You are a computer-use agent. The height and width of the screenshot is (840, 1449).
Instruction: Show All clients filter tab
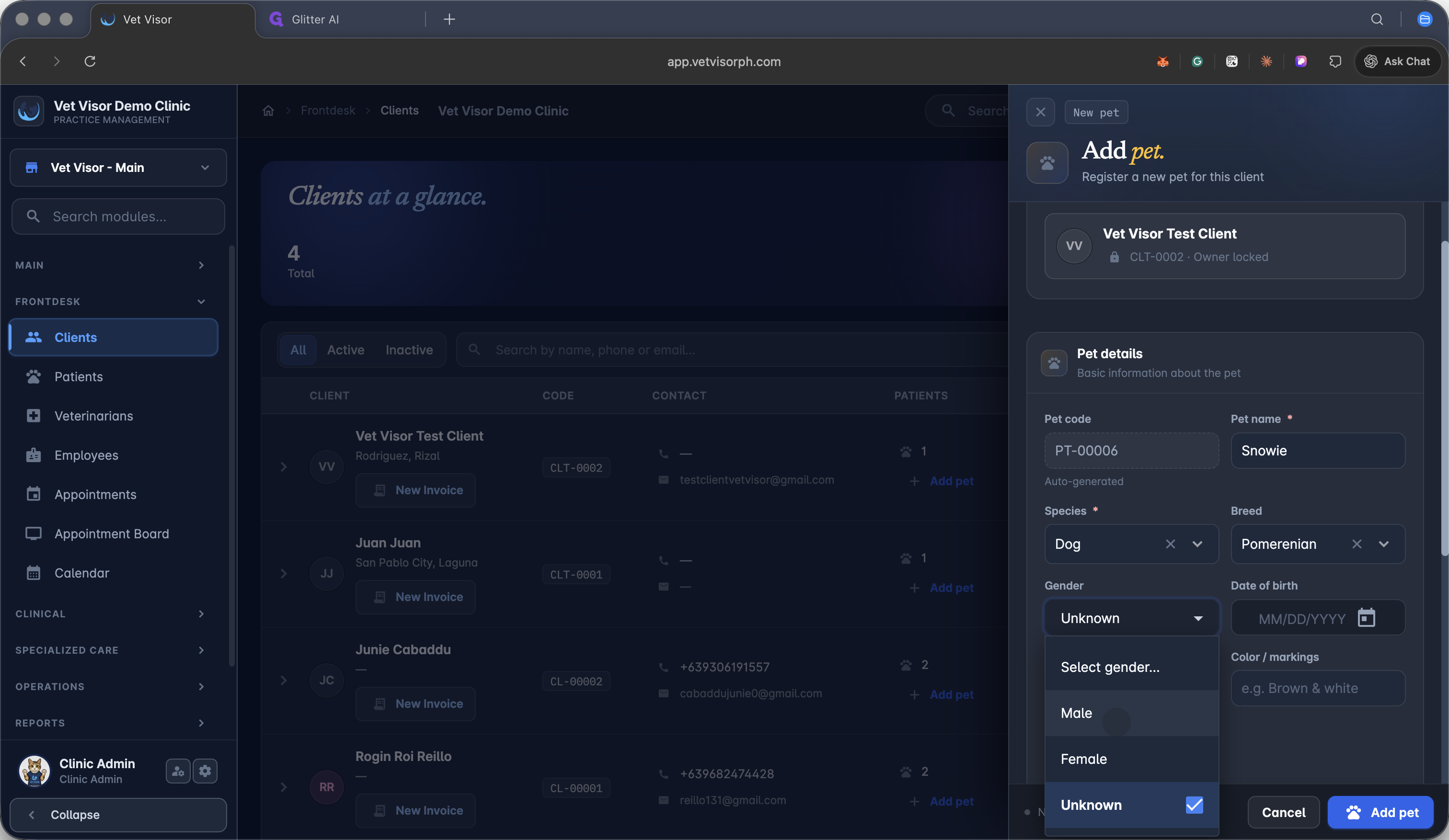(x=298, y=350)
